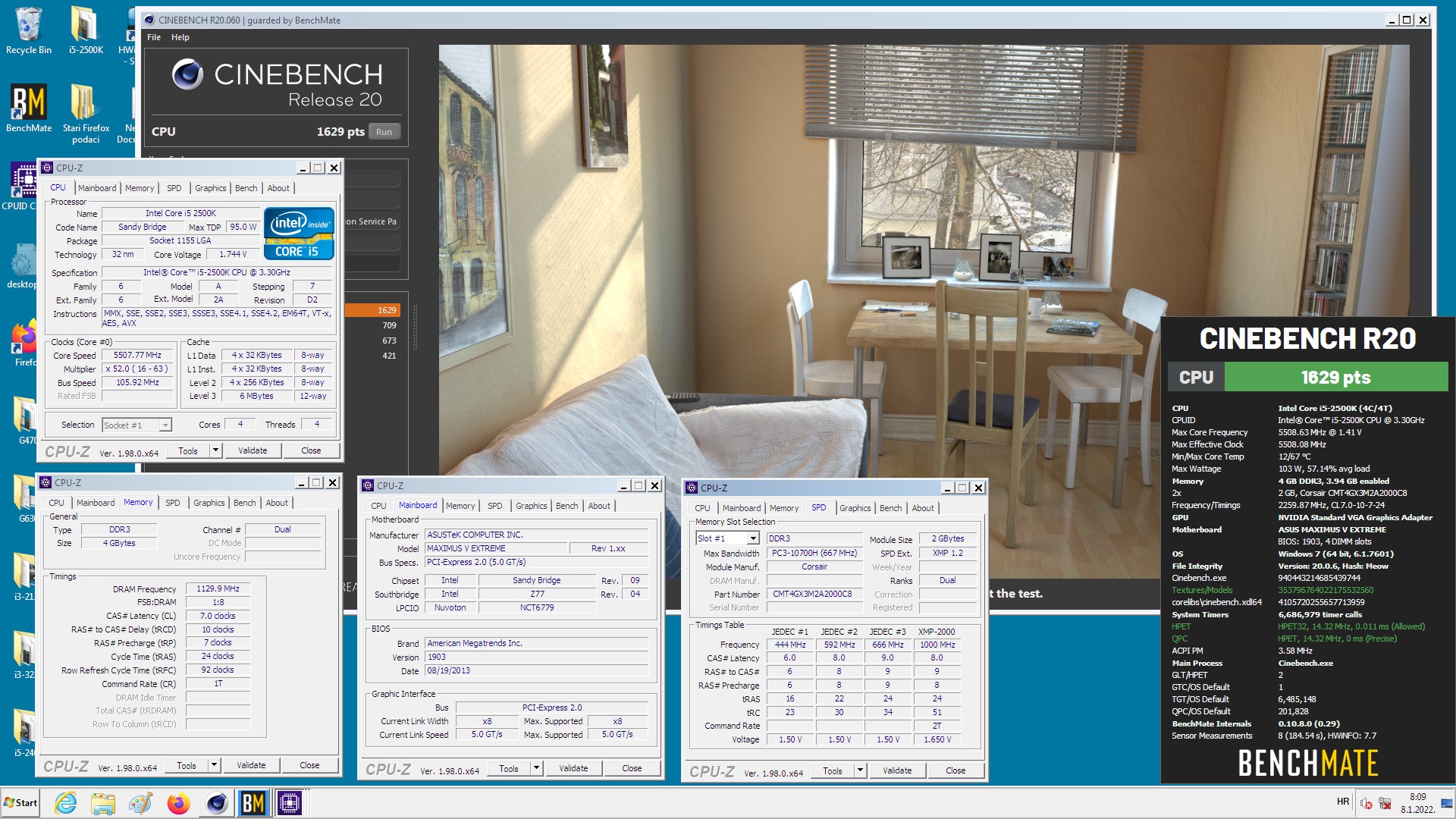Image resolution: width=1456 pixels, height=819 pixels.
Task: Click the muted volume tray icon
Action: [1367, 803]
